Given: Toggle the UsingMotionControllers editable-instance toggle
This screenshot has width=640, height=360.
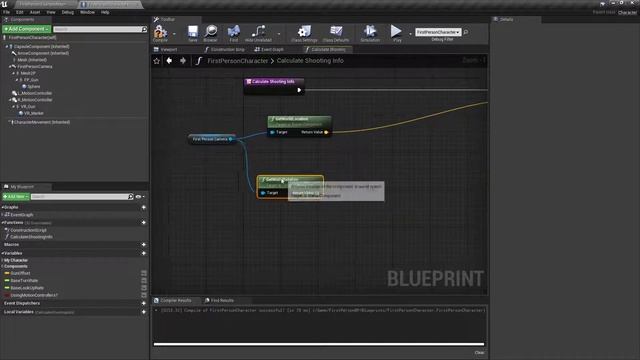Looking at the screenshot, I should coord(144,295).
